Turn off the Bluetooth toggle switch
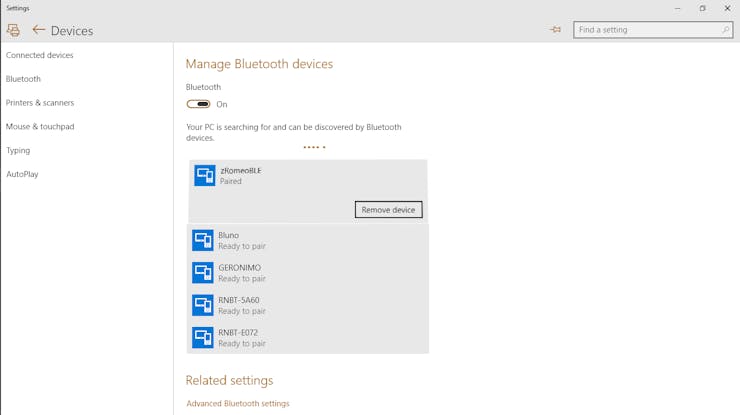 [x=198, y=104]
